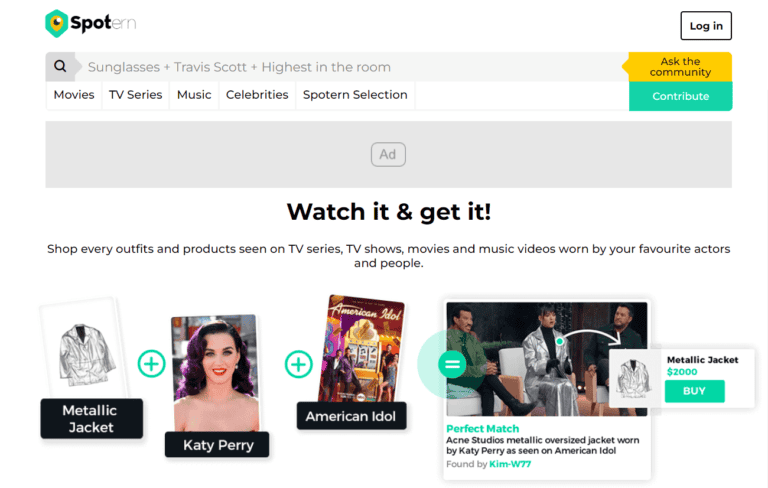
Task: Open the Spotern Selection menu
Action: coord(355,95)
